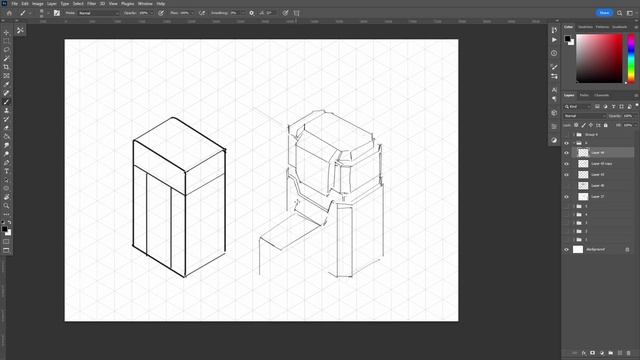The height and width of the screenshot is (360, 640).
Task: Select the Zoom tool in left toolbar
Action: (6, 205)
